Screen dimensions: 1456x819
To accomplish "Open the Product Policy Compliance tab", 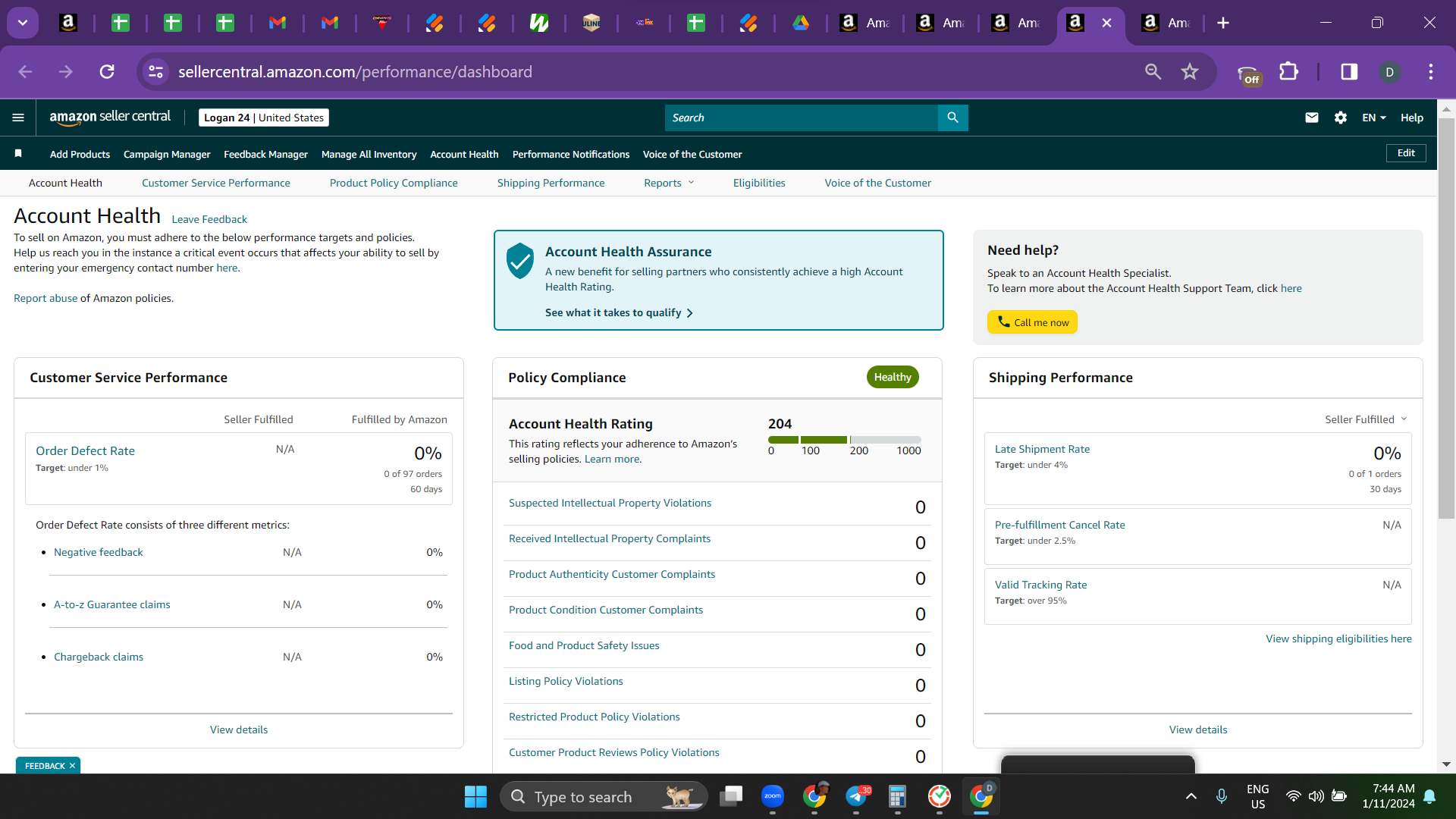I will 394,183.
